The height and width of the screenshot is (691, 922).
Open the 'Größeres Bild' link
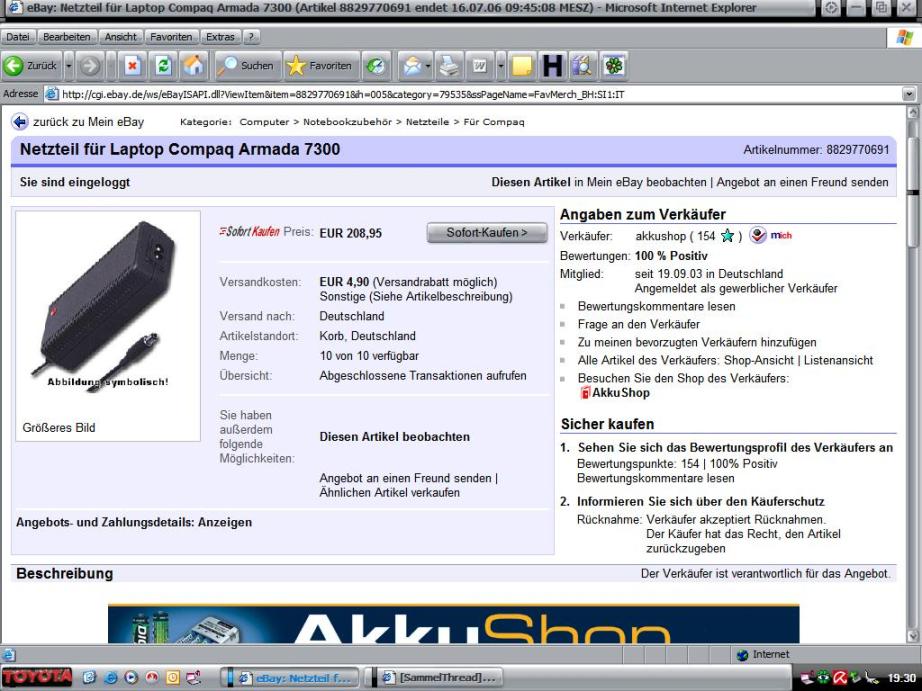click(x=59, y=428)
